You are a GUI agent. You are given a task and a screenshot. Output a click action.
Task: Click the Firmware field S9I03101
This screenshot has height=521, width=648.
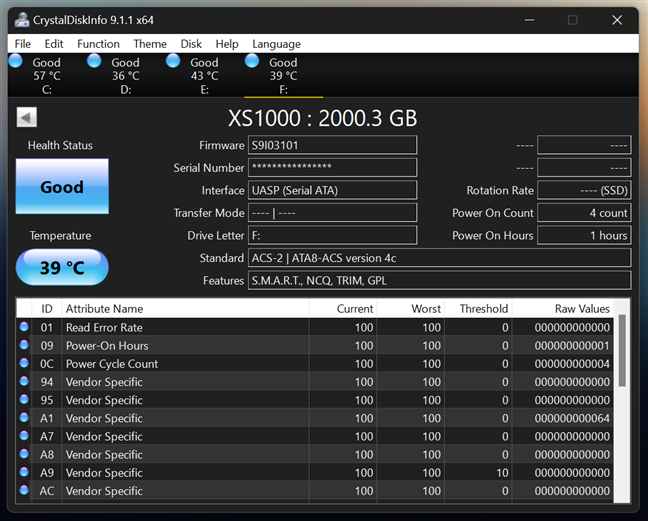pyautogui.click(x=332, y=145)
